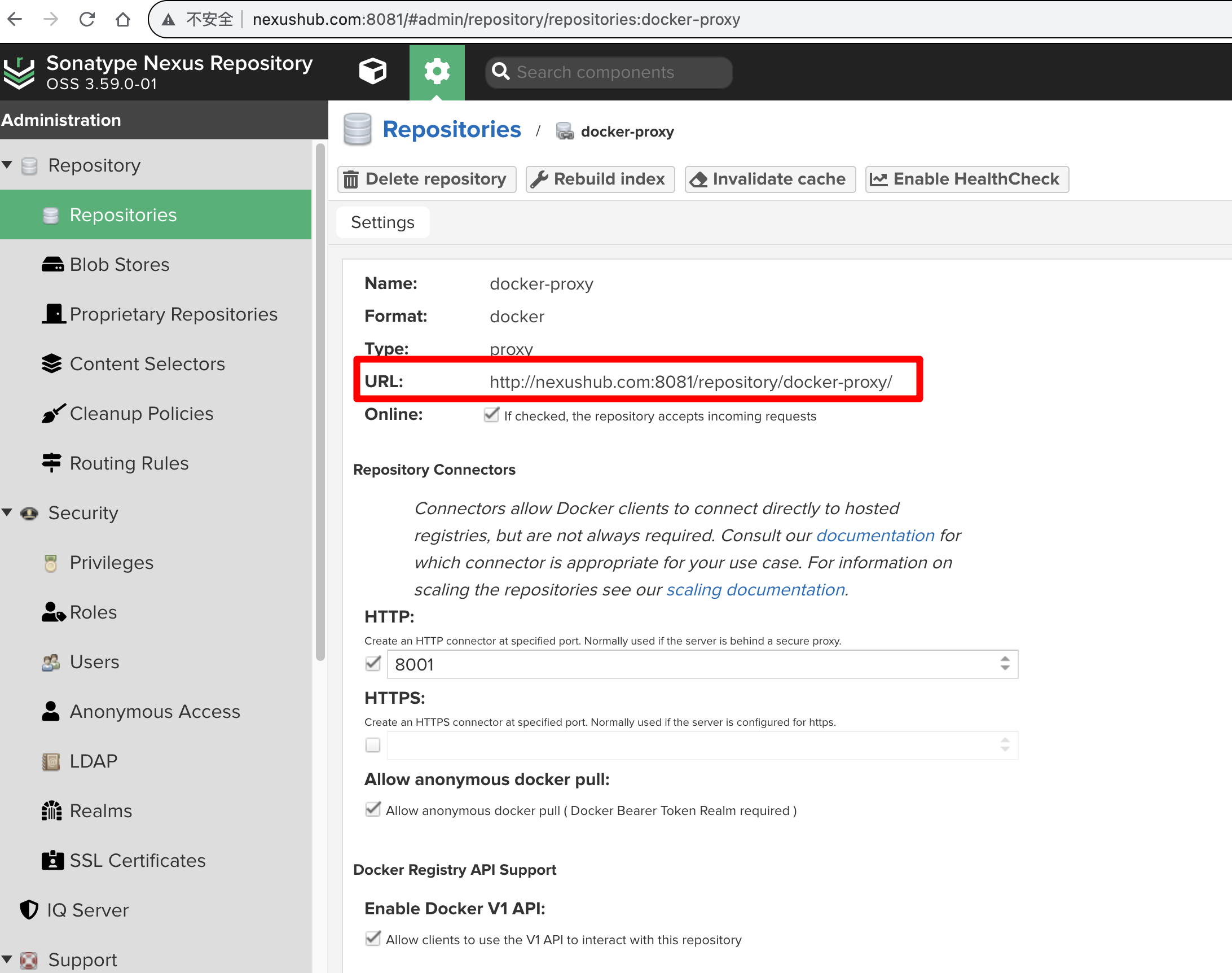Open the Settings tab
Image resolution: width=1232 pixels, height=973 pixels.
(x=382, y=222)
